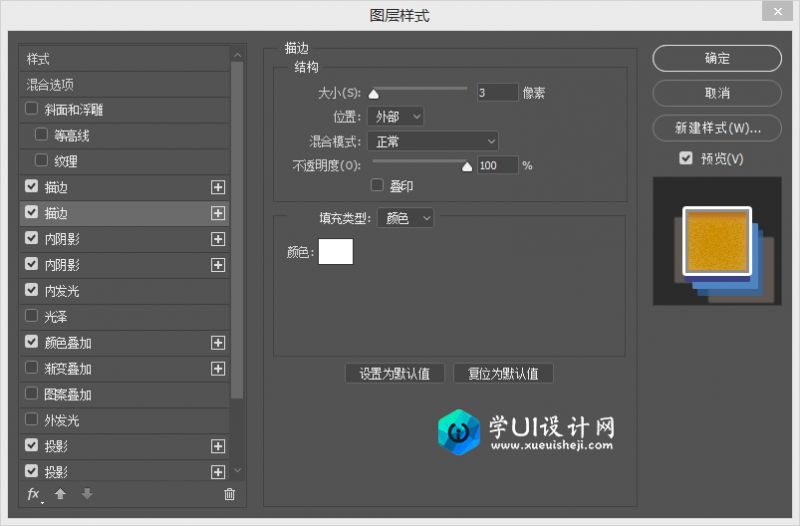Viewport: 800px width, 526px height.
Task: Move the effect down with the down arrow
Action: pos(87,493)
